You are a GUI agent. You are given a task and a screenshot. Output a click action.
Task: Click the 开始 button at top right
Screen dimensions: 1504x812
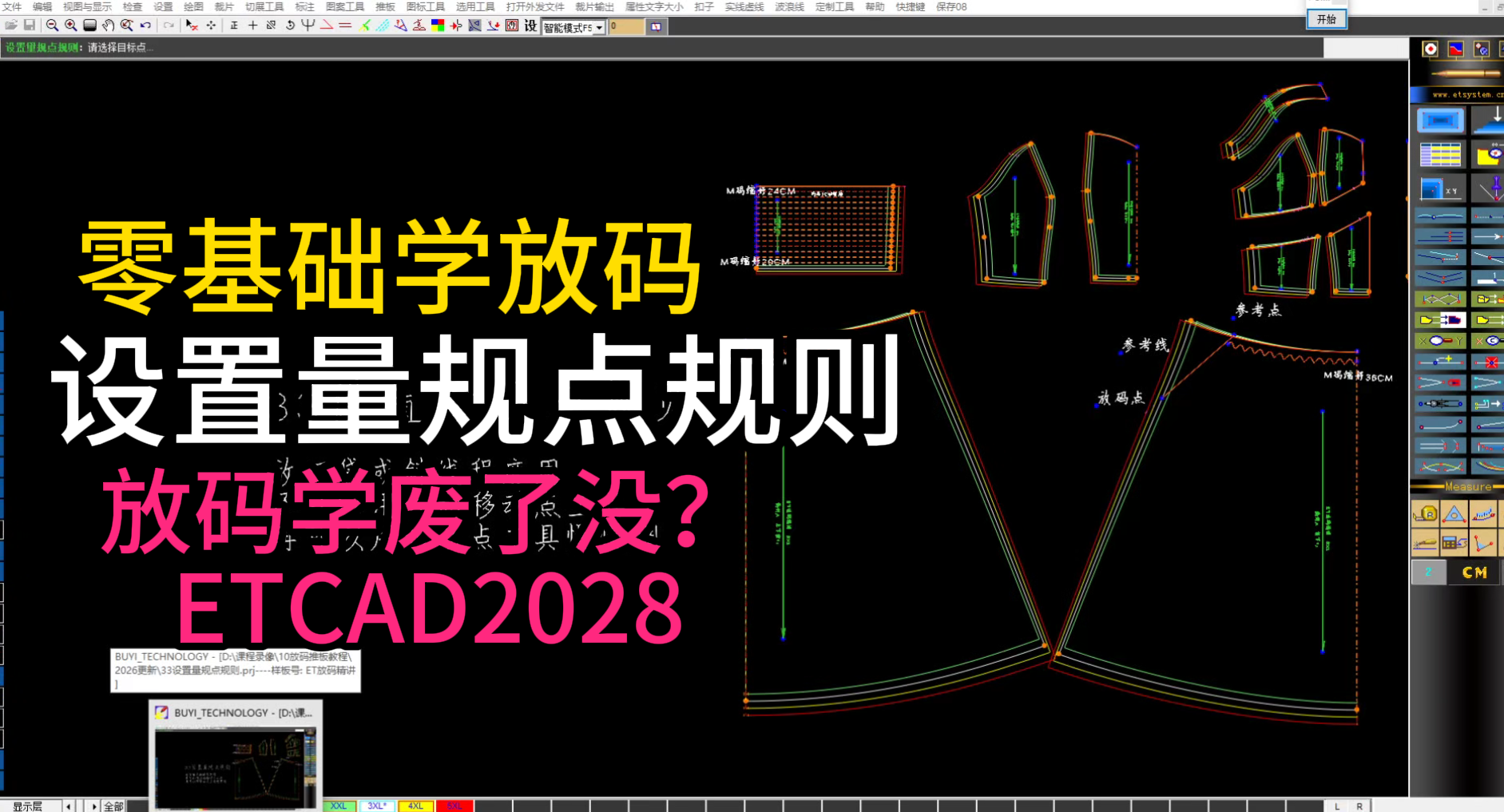1326,20
